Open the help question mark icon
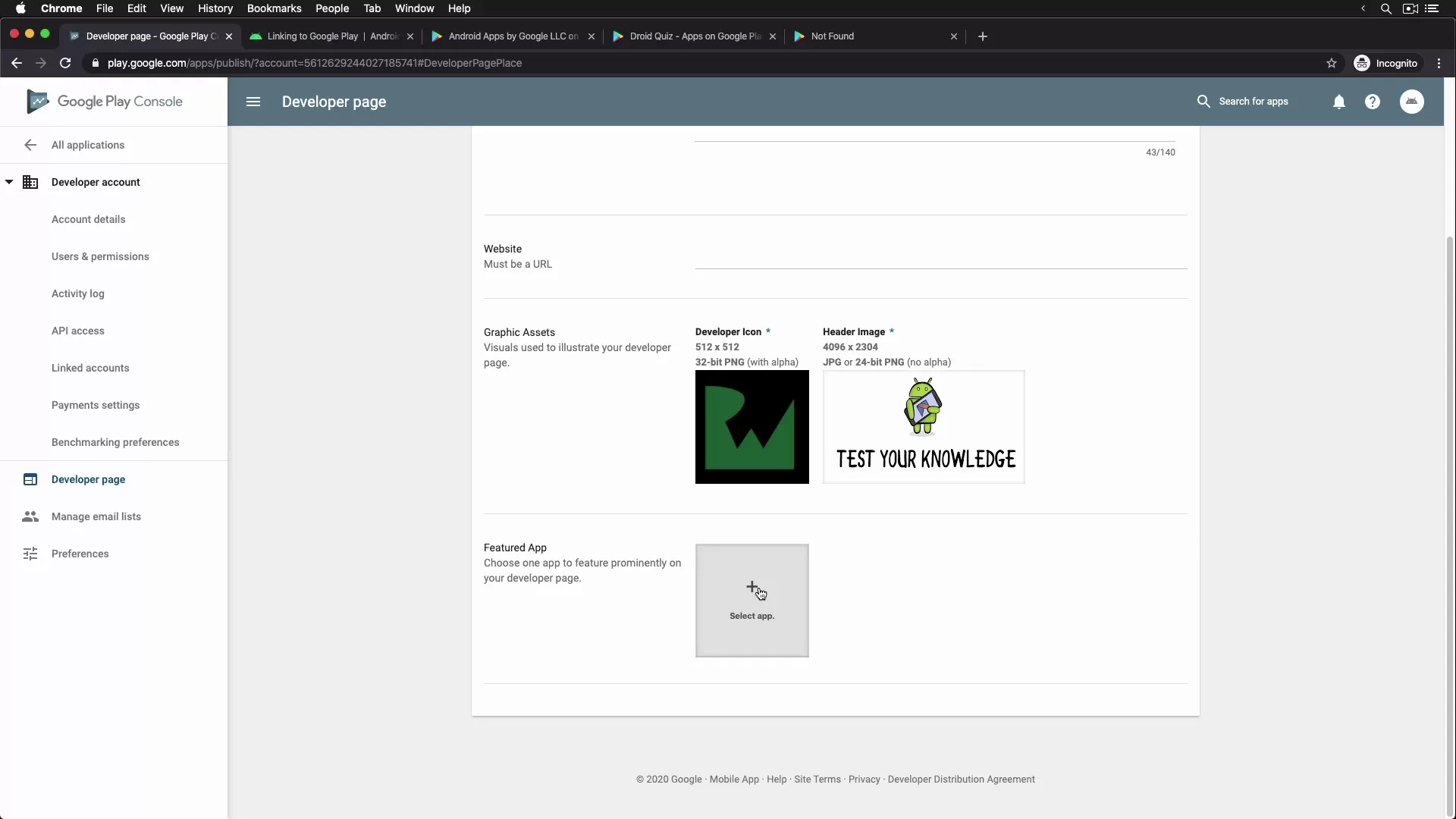This screenshot has width=1456, height=819. tap(1373, 102)
